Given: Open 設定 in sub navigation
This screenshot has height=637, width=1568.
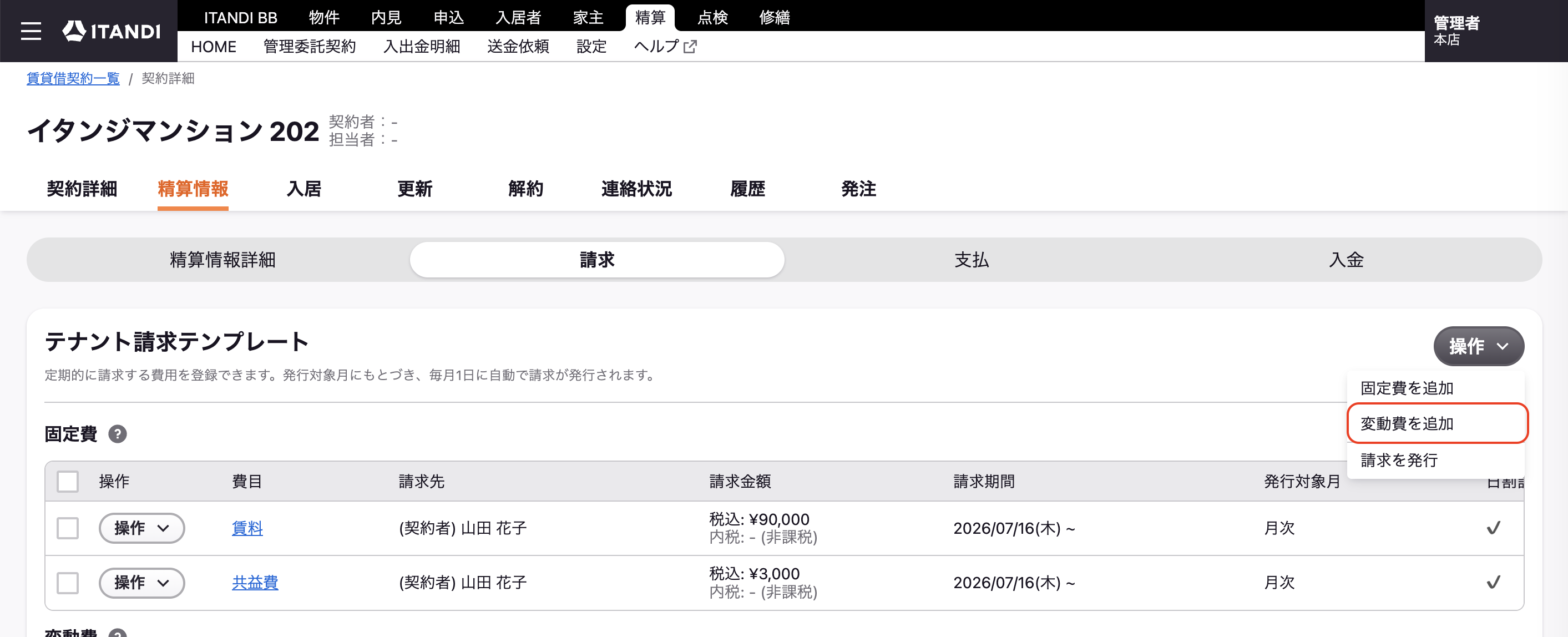Looking at the screenshot, I should [591, 46].
